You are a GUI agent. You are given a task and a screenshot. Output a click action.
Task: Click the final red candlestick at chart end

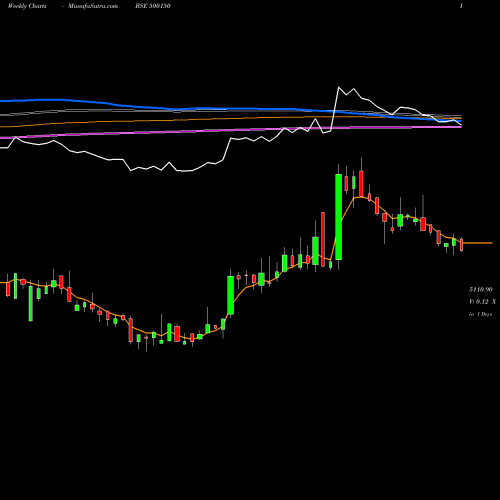[462, 245]
